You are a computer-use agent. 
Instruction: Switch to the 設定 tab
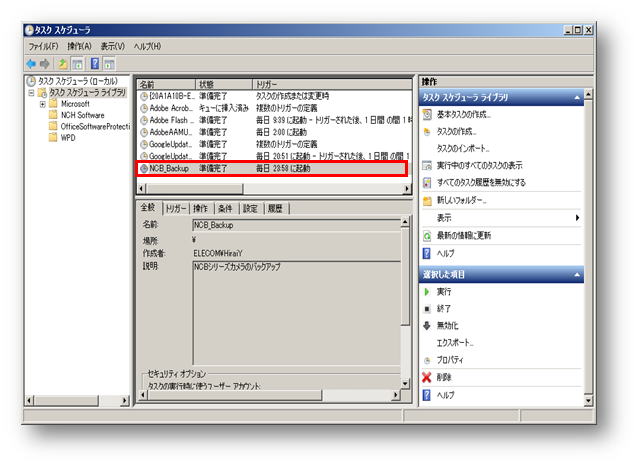pyautogui.click(x=250, y=209)
